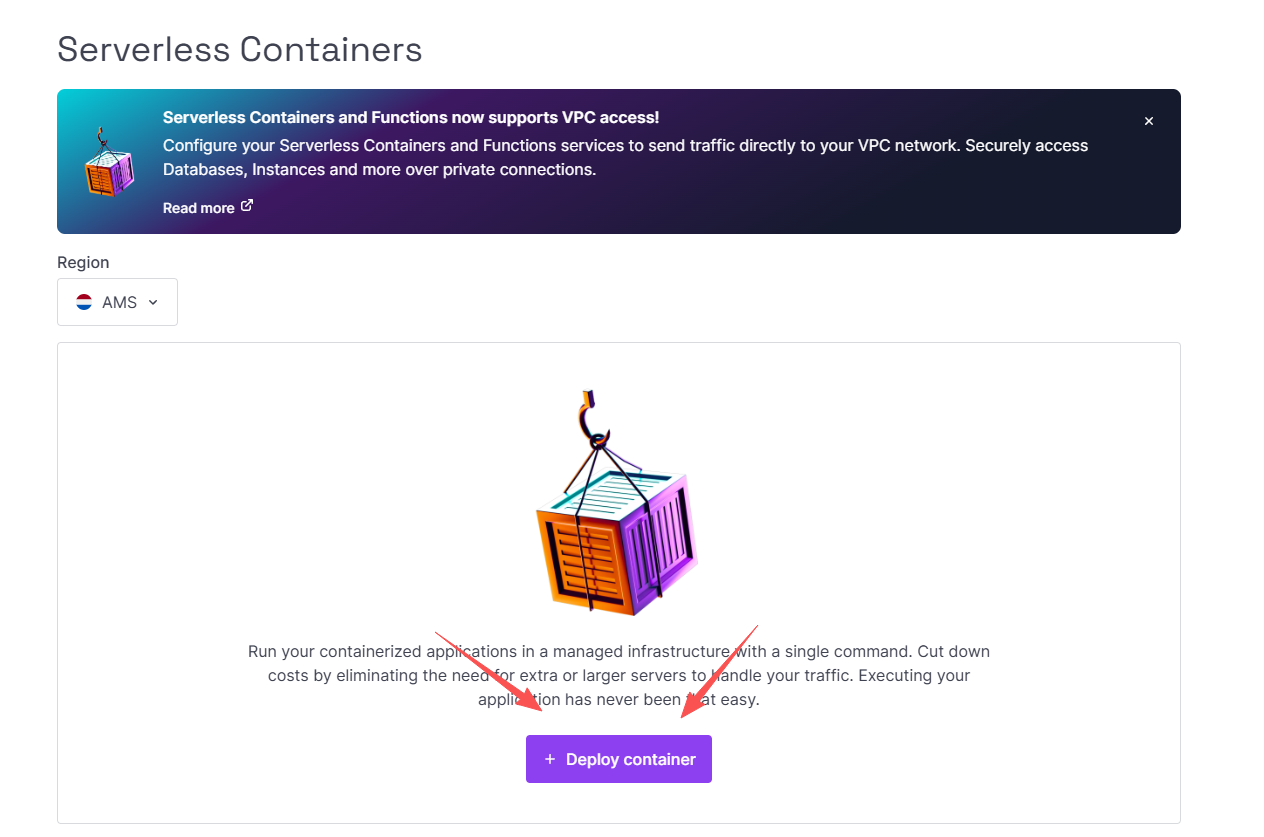The height and width of the screenshot is (837, 1264).
Task: Click the chevron arrow in region selector
Action: pyautogui.click(x=153, y=302)
